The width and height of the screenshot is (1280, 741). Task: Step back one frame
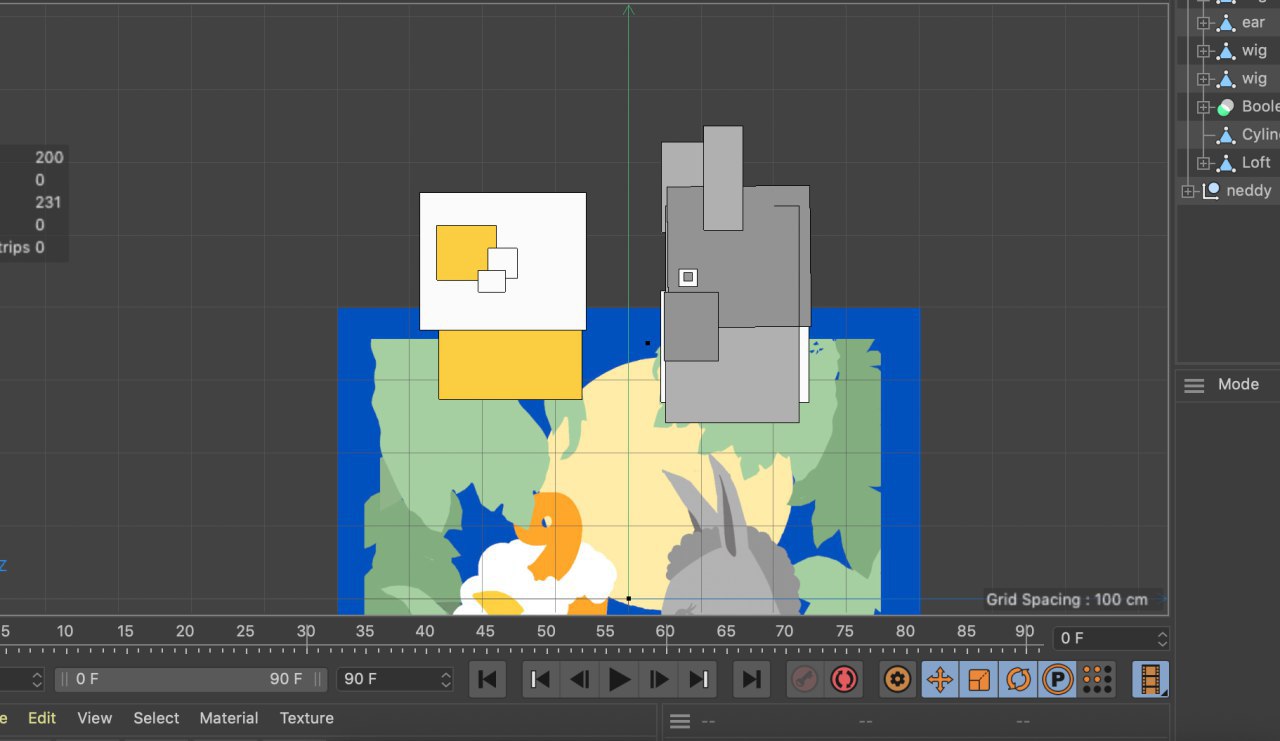coord(579,680)
